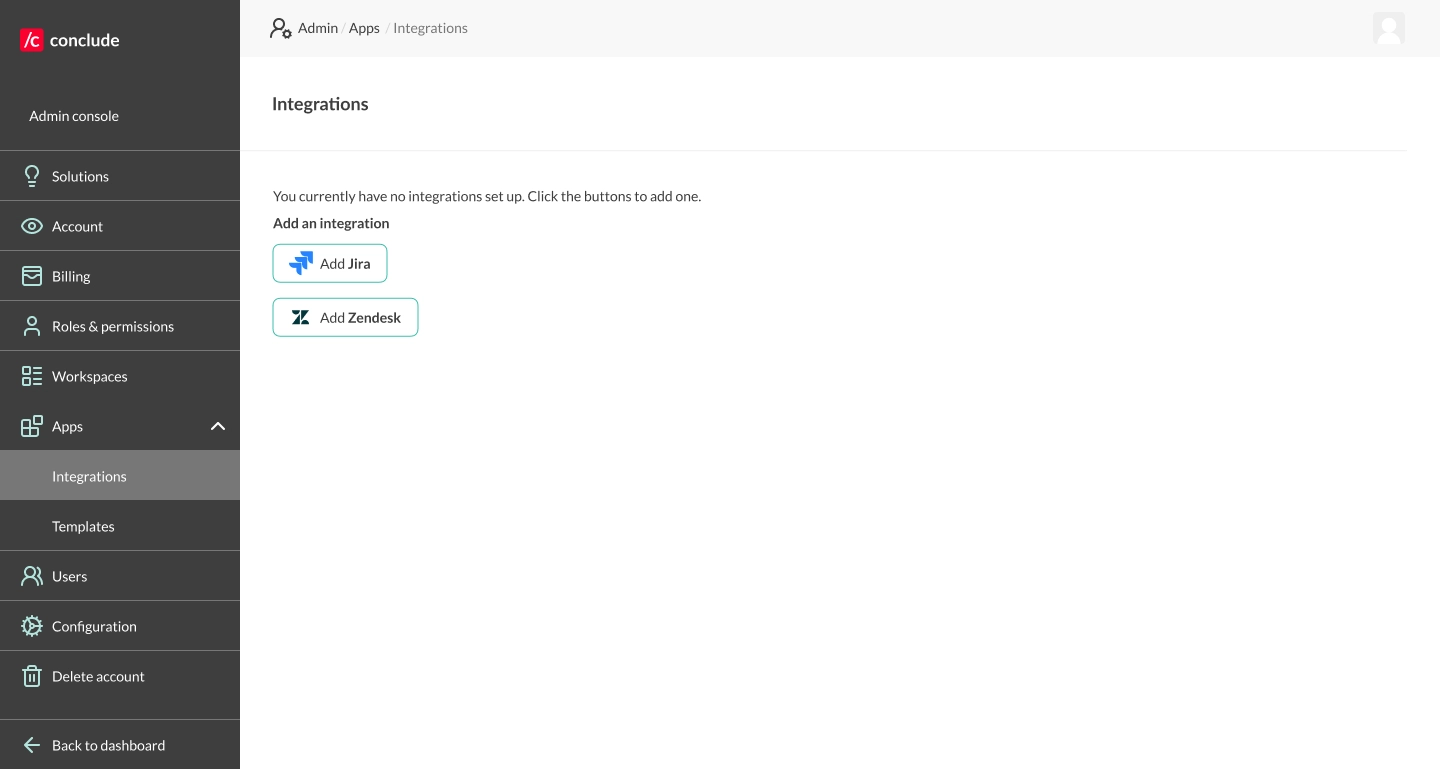Click the Add Jira button
This screenshot has width=1440, height=769.
tap(330, 263)
